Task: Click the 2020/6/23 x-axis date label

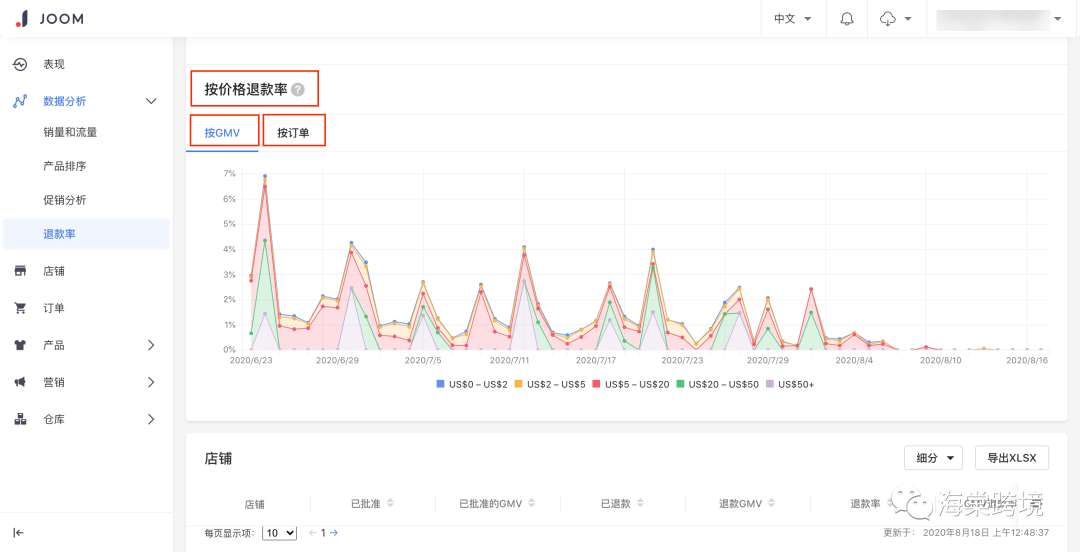Action: (x=251, y=360)
